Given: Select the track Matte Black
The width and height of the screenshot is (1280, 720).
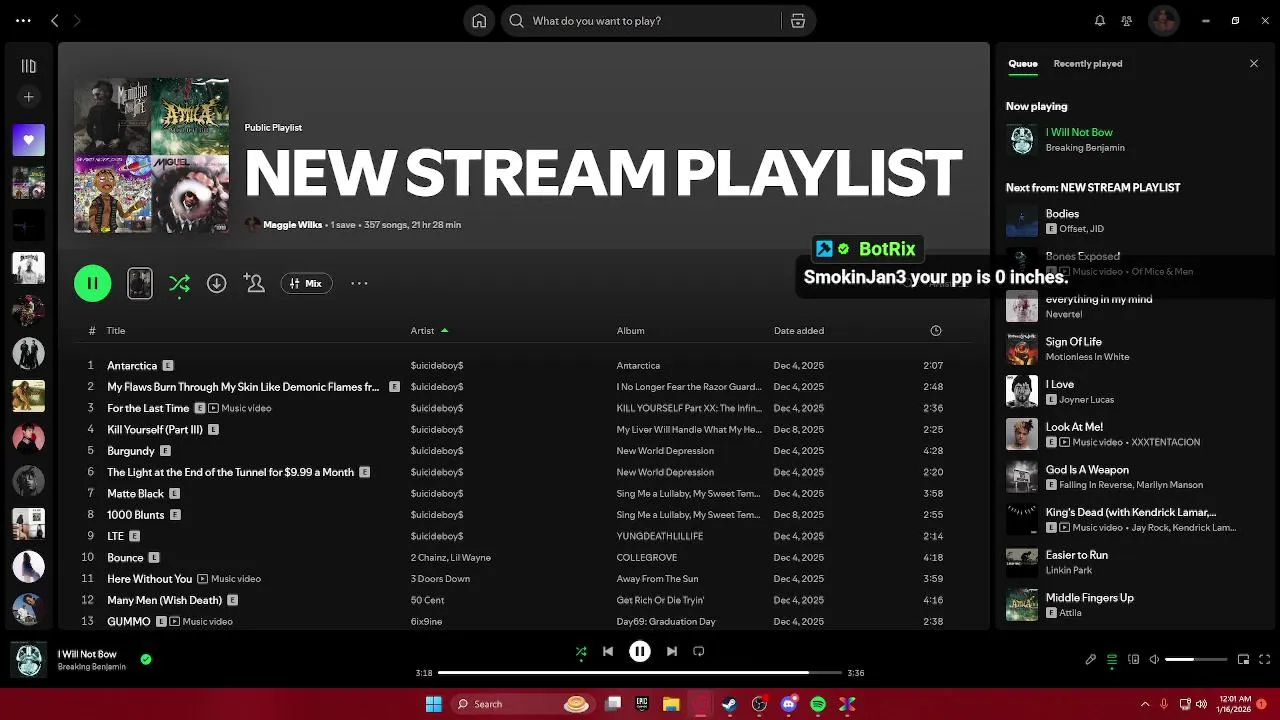Looking at the screenshot, I should click(x=135, y=493).
